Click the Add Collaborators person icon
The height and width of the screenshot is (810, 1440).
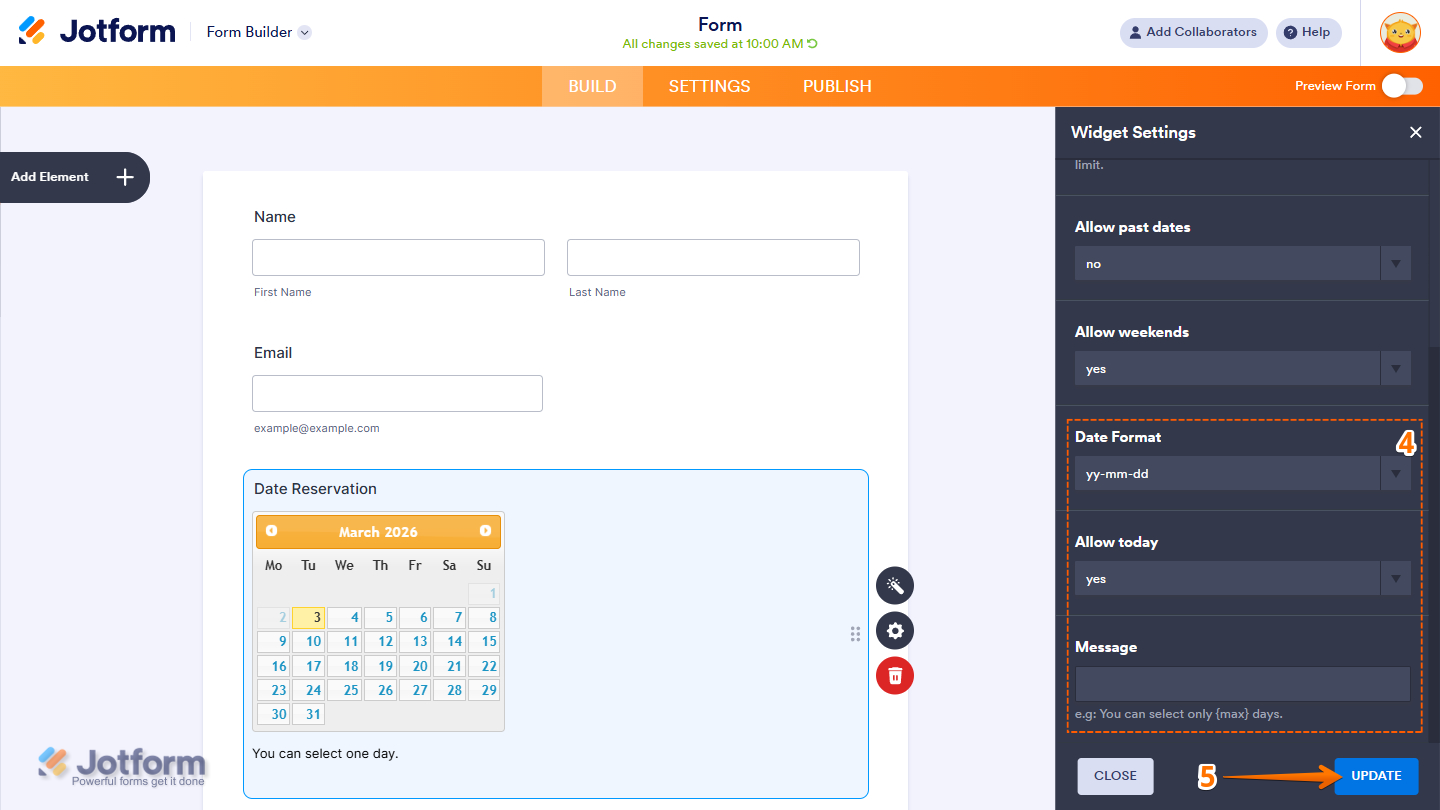(x=1136, y=32)
